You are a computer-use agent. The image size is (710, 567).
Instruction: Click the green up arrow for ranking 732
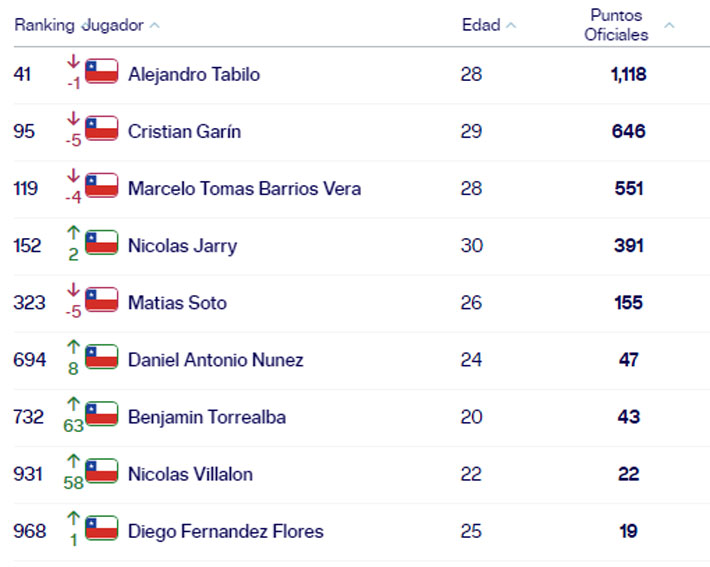[72, 403]
